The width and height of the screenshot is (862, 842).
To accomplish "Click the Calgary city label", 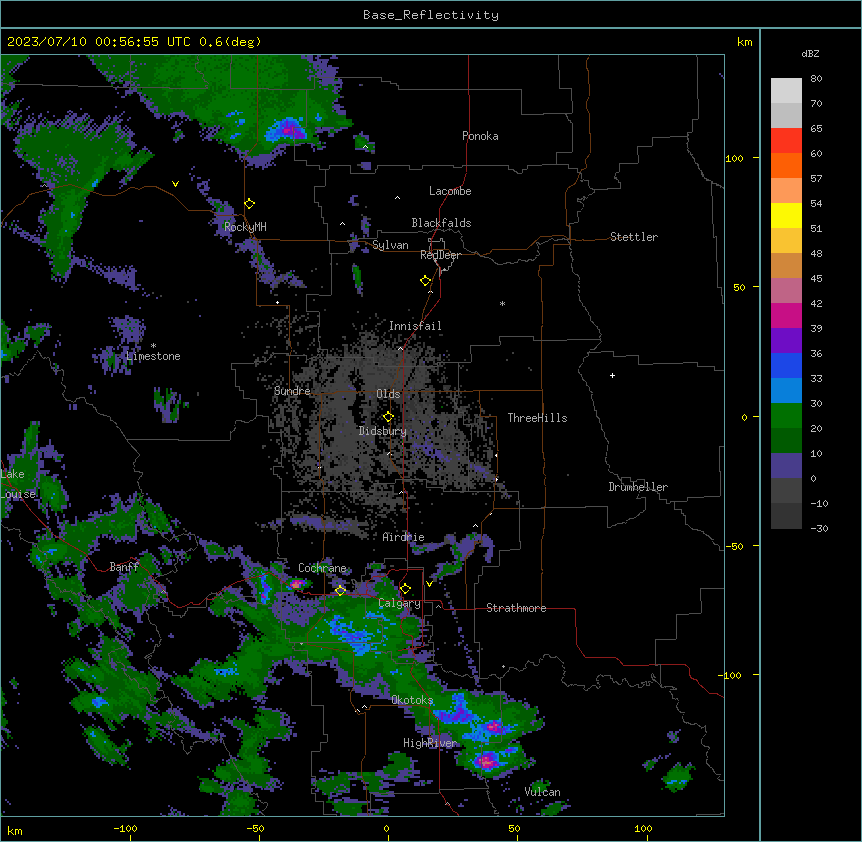I will [400, 603].
